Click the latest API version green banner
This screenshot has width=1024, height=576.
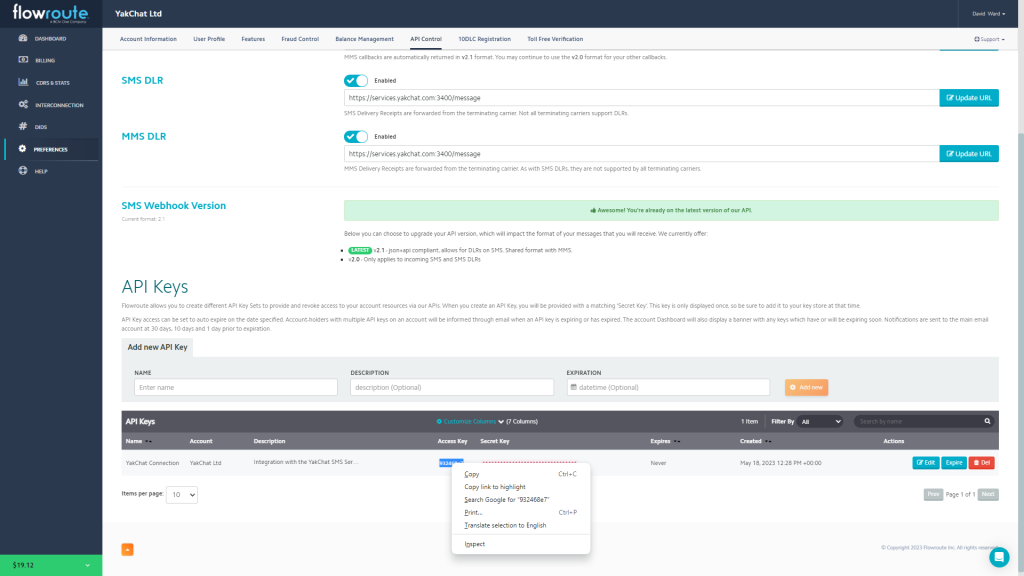tap(671, 210)
